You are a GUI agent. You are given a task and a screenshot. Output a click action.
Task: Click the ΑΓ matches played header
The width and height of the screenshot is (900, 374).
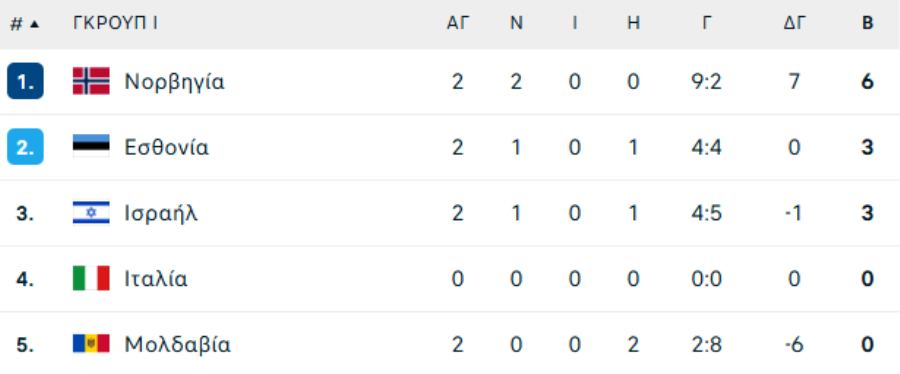pyautogui.click(x=458, y=23)
